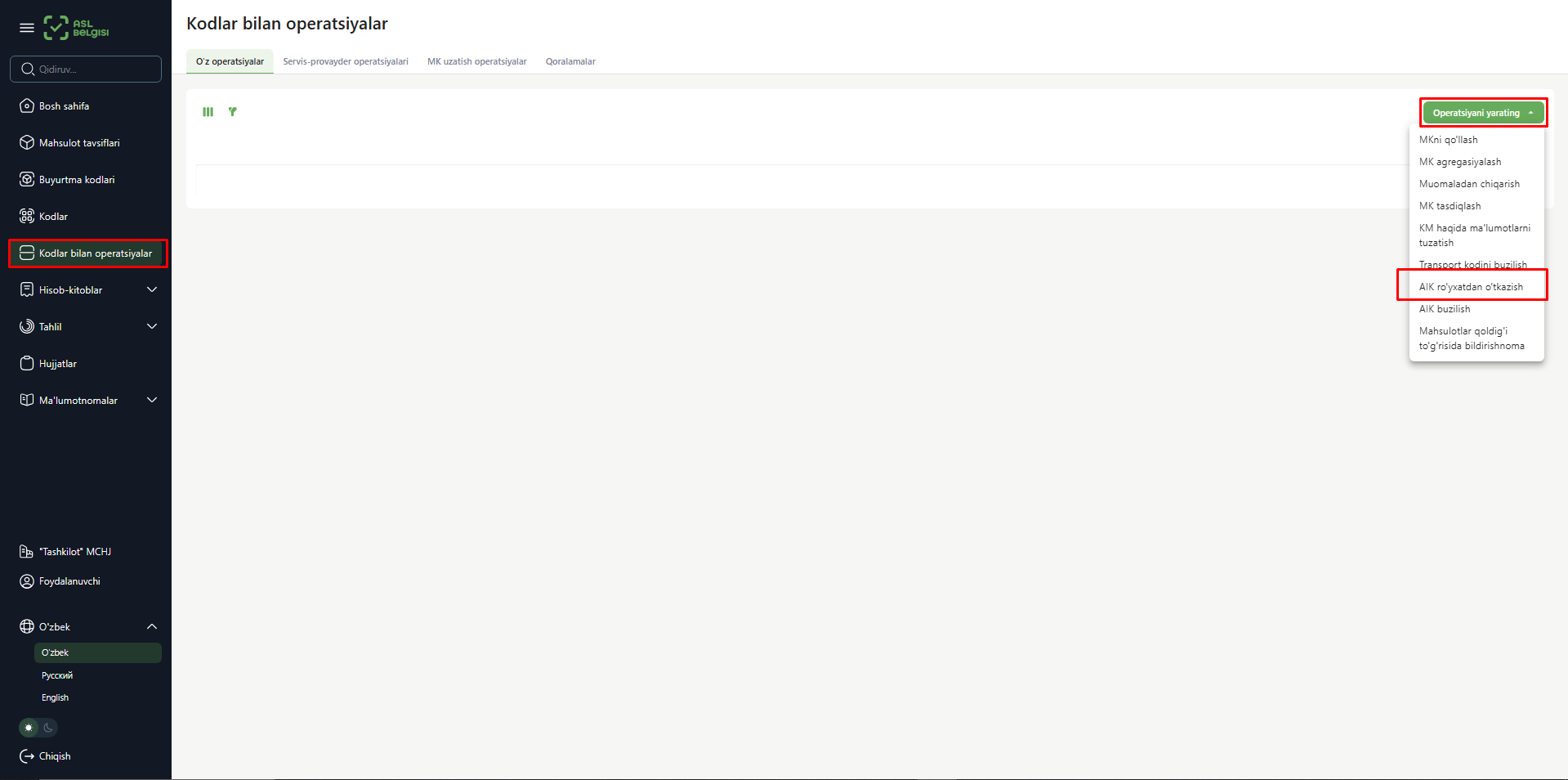Click the Foydalanuvchi user icon
Screen dimensions: 1568x780
pos(27,581)
